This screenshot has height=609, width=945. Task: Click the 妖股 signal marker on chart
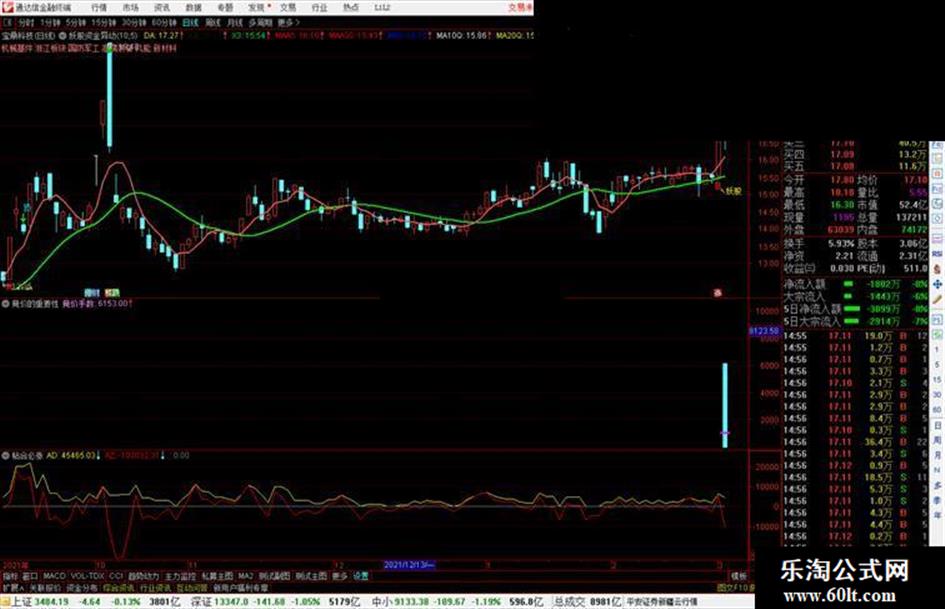(x=732, y=191)
